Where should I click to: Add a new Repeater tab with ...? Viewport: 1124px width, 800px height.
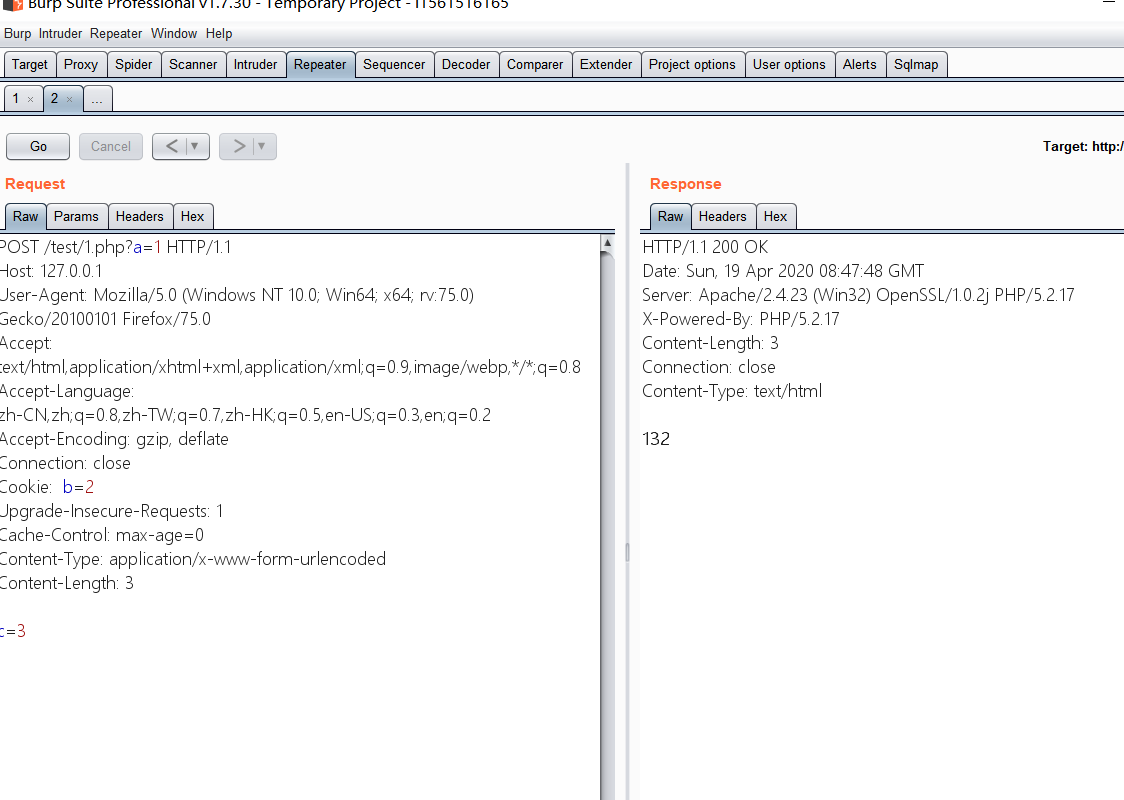coord(97,99)
